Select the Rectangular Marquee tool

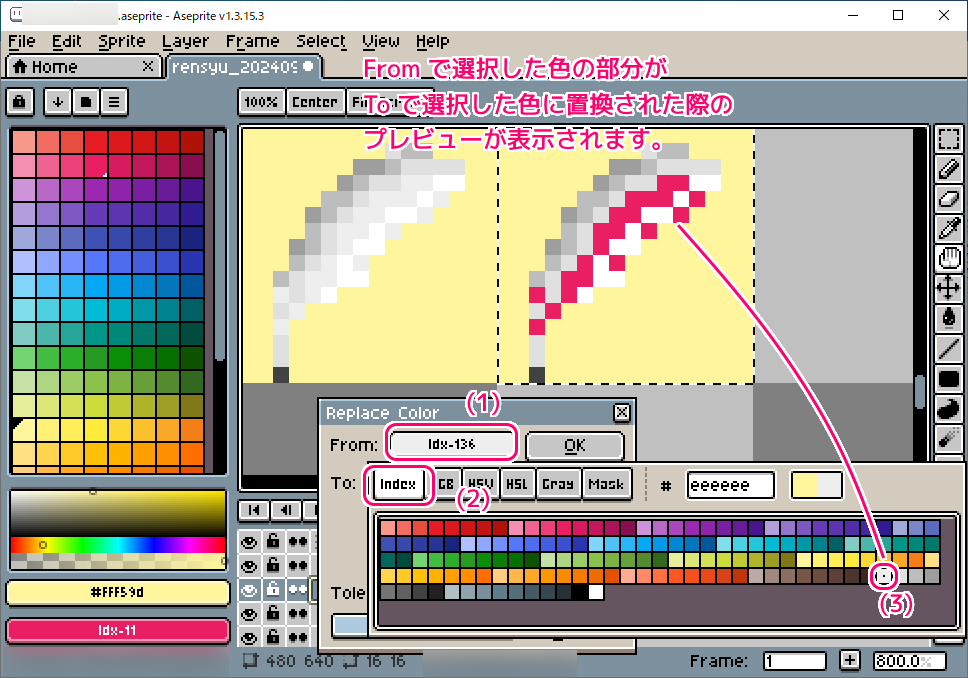point(948,139)
